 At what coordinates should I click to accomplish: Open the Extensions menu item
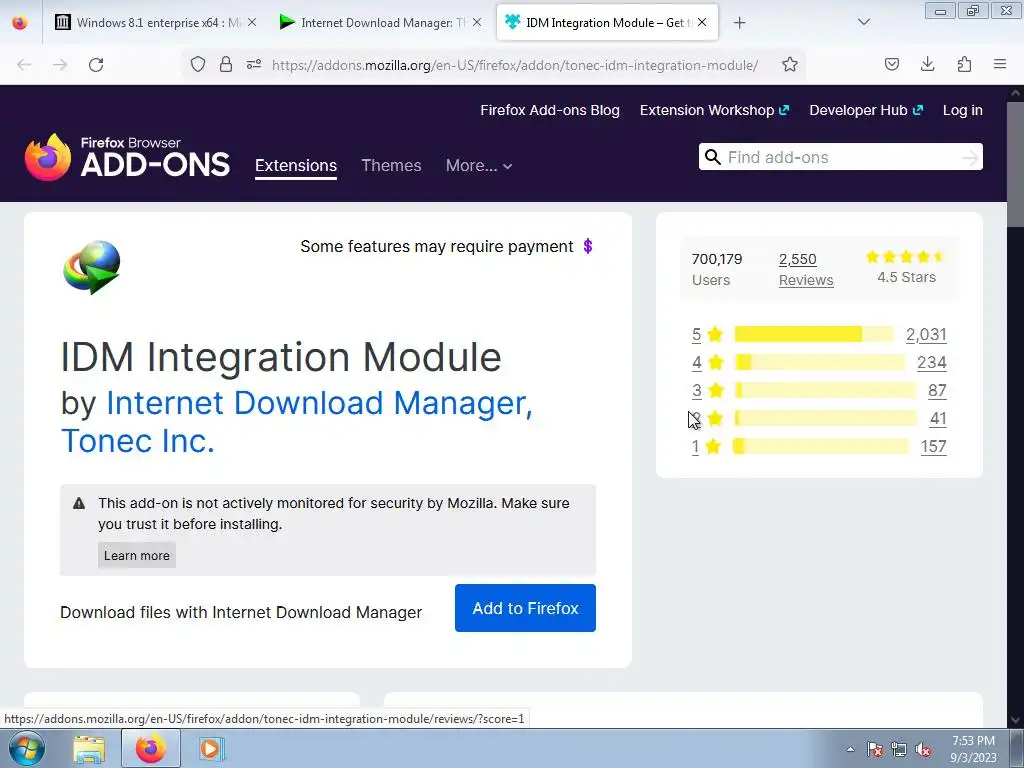click(296, 165)
